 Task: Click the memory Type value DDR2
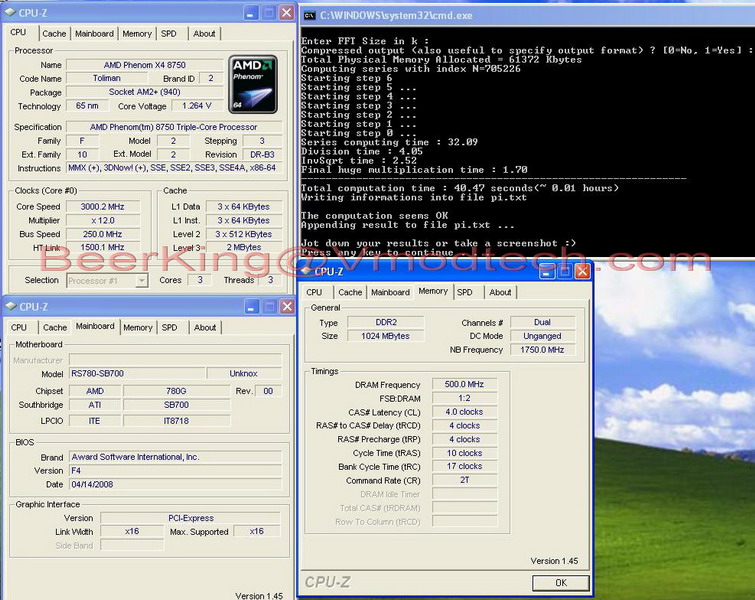point(386,322)
